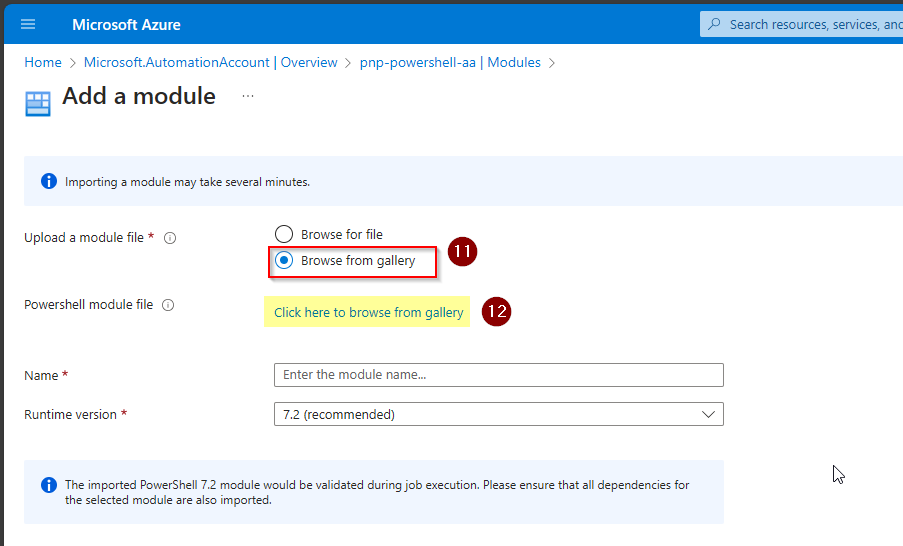
Task: Click here to browse from gallery link
Action: pyautogui.click(x=368, y=312)
